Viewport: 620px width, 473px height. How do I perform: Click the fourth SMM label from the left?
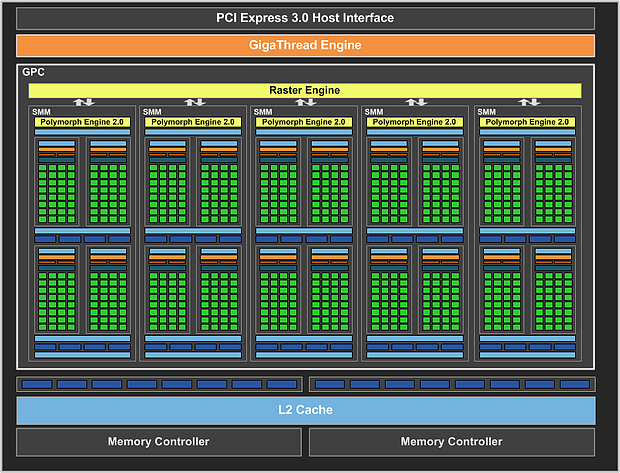pyautogui.click(x=374, y=112)
